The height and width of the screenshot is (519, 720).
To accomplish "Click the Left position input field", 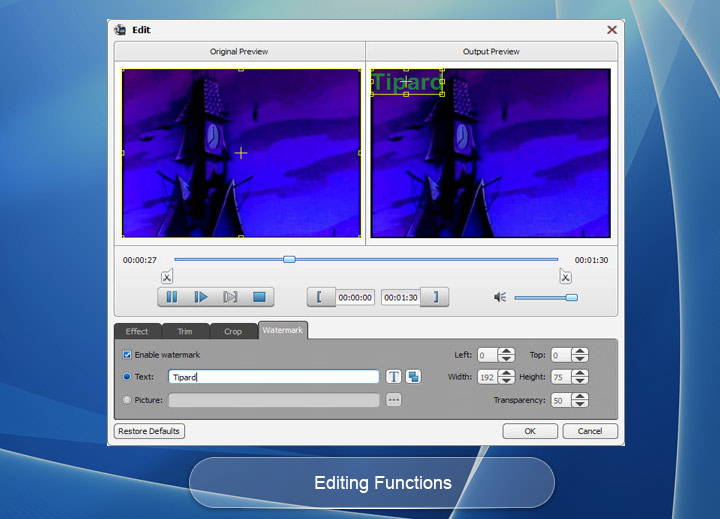I will pos(488,355).
